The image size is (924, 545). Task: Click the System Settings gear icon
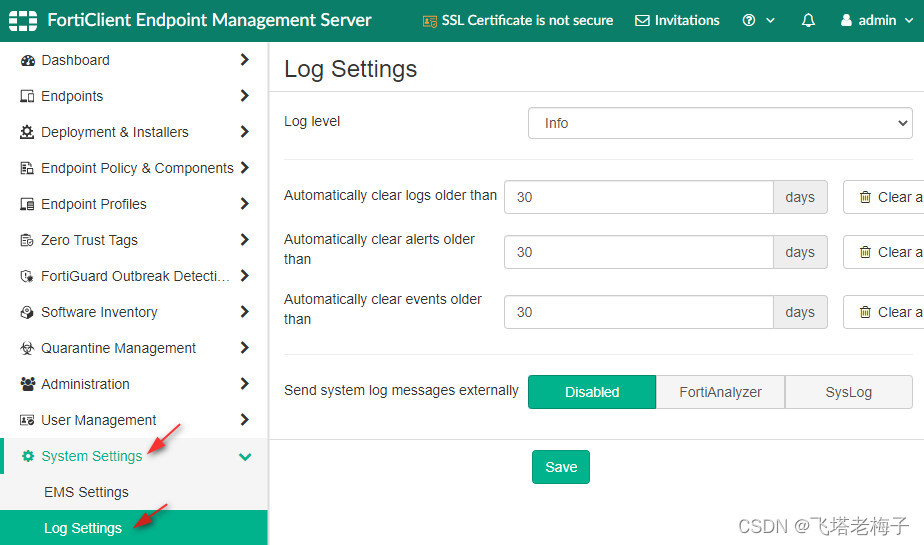[28, 456]
